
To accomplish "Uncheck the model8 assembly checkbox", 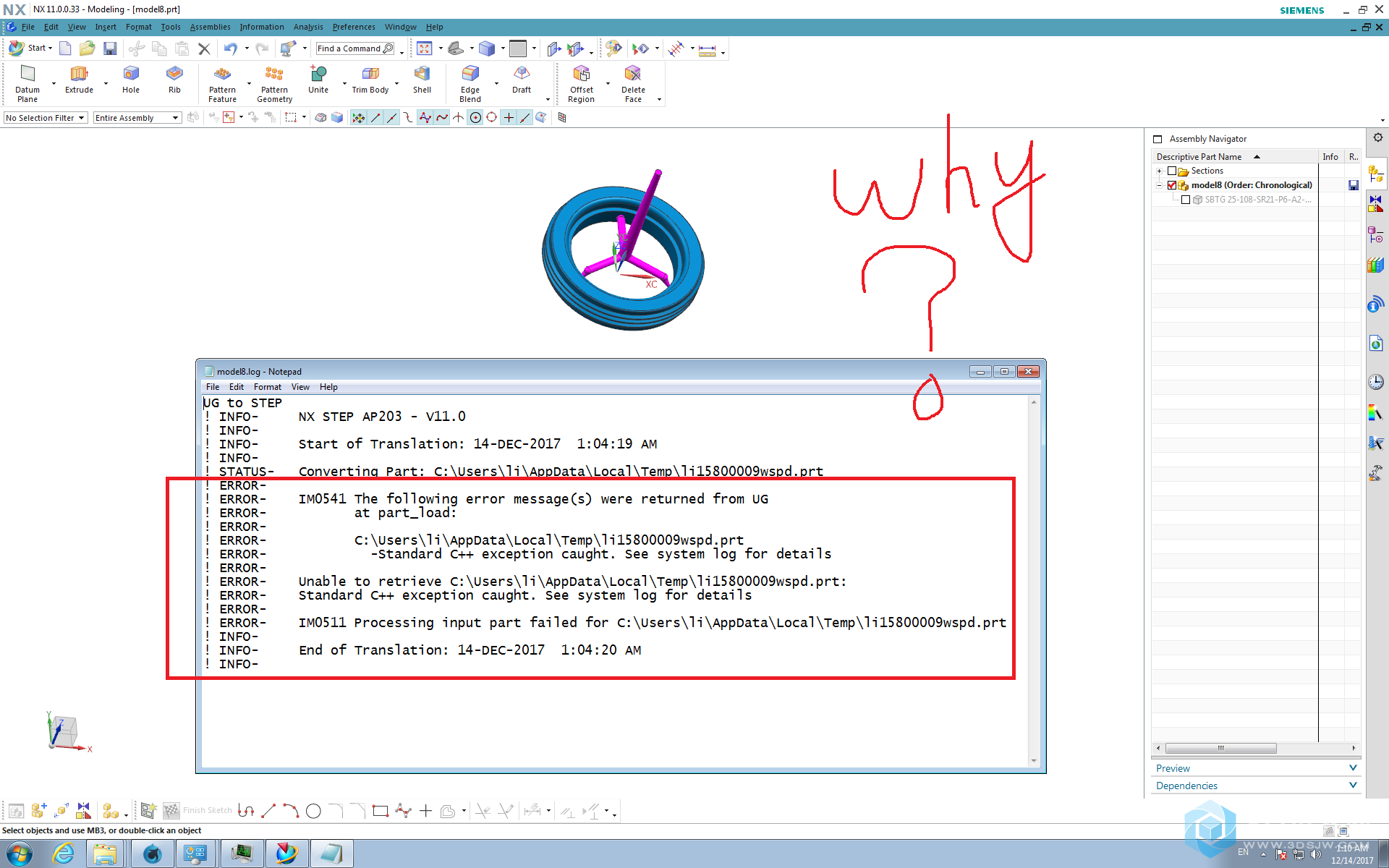I will pyautogui.click(x=1172, y=185).
